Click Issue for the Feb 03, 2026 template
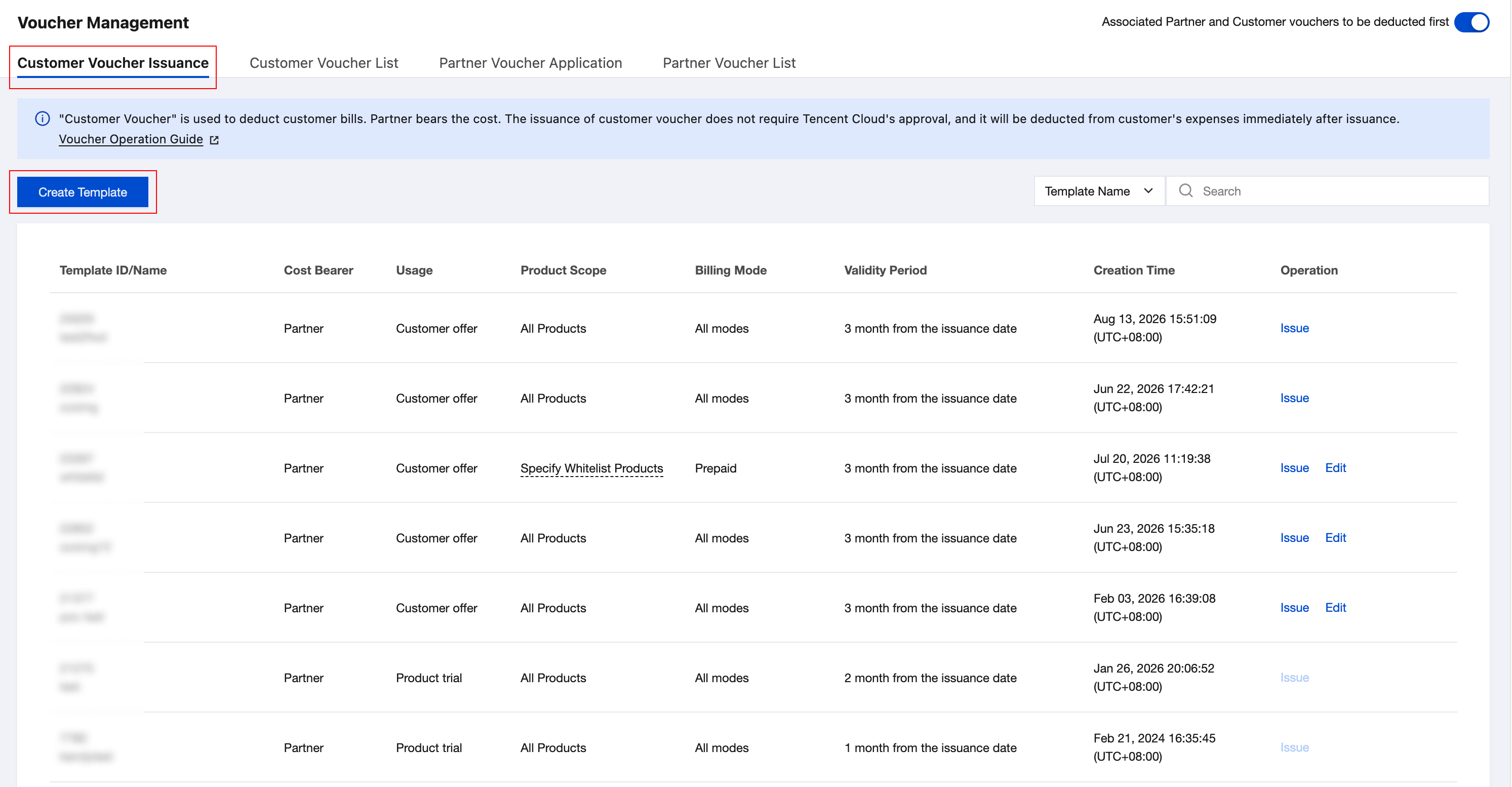Viewport: 1512px width, 787px height. pyautogui.click(x=1294, y=607)
